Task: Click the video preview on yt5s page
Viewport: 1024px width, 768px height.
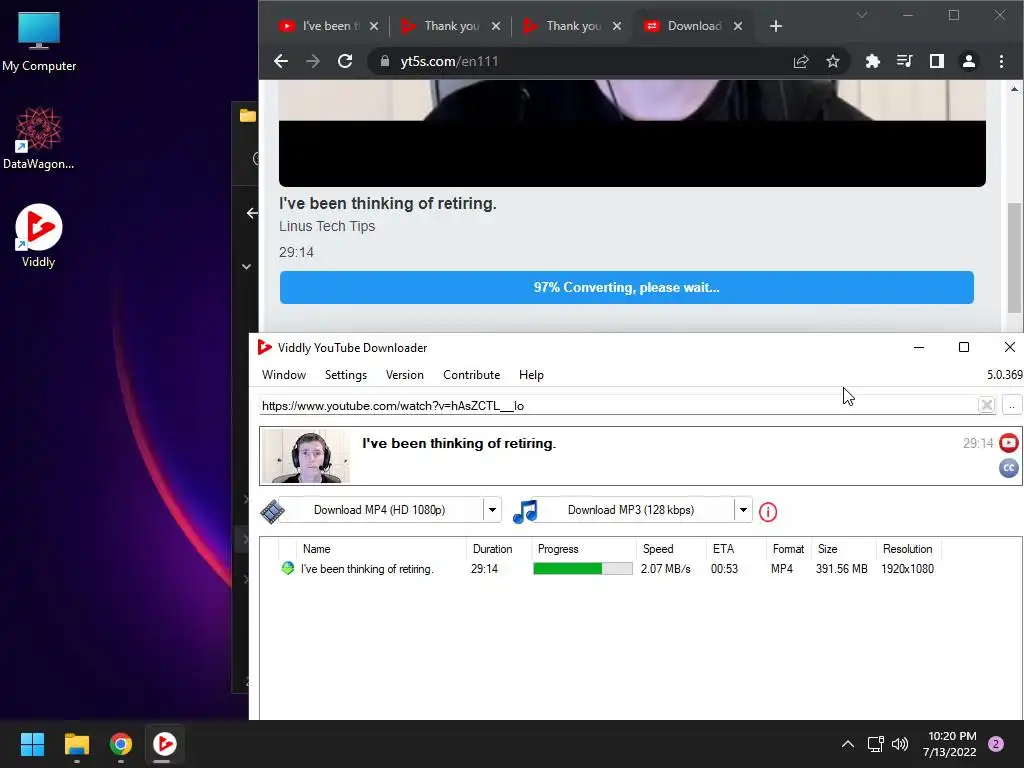Action: coord(632,133)
